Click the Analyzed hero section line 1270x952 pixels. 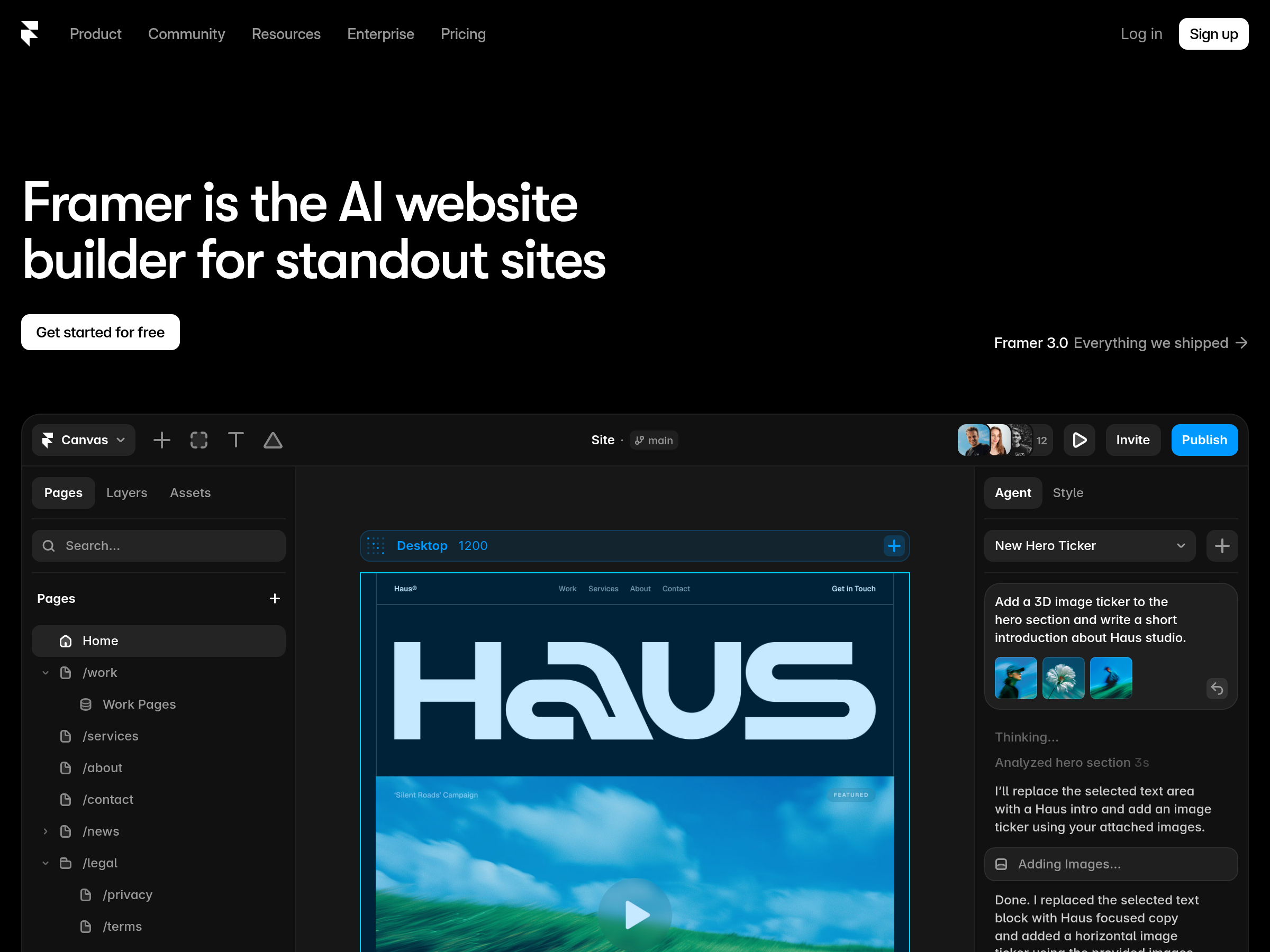(1072, 763)
